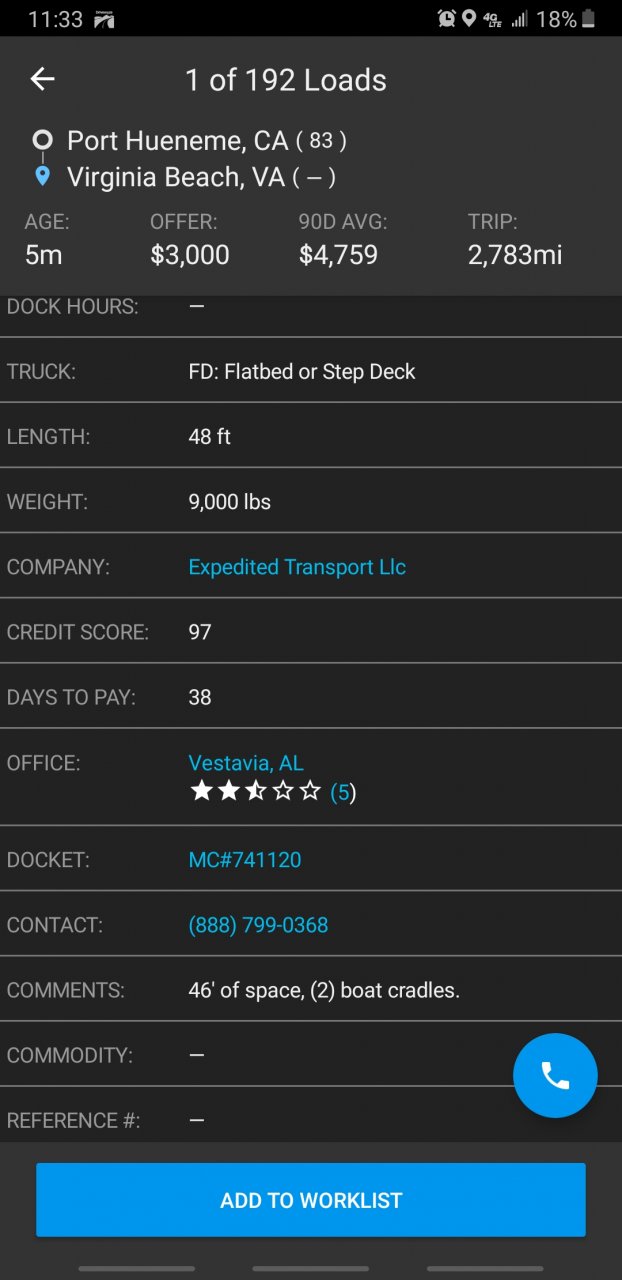Open Expedited Transport Llc company link
The width and height of the screenshot is (622, 1280).
point(297,567)
